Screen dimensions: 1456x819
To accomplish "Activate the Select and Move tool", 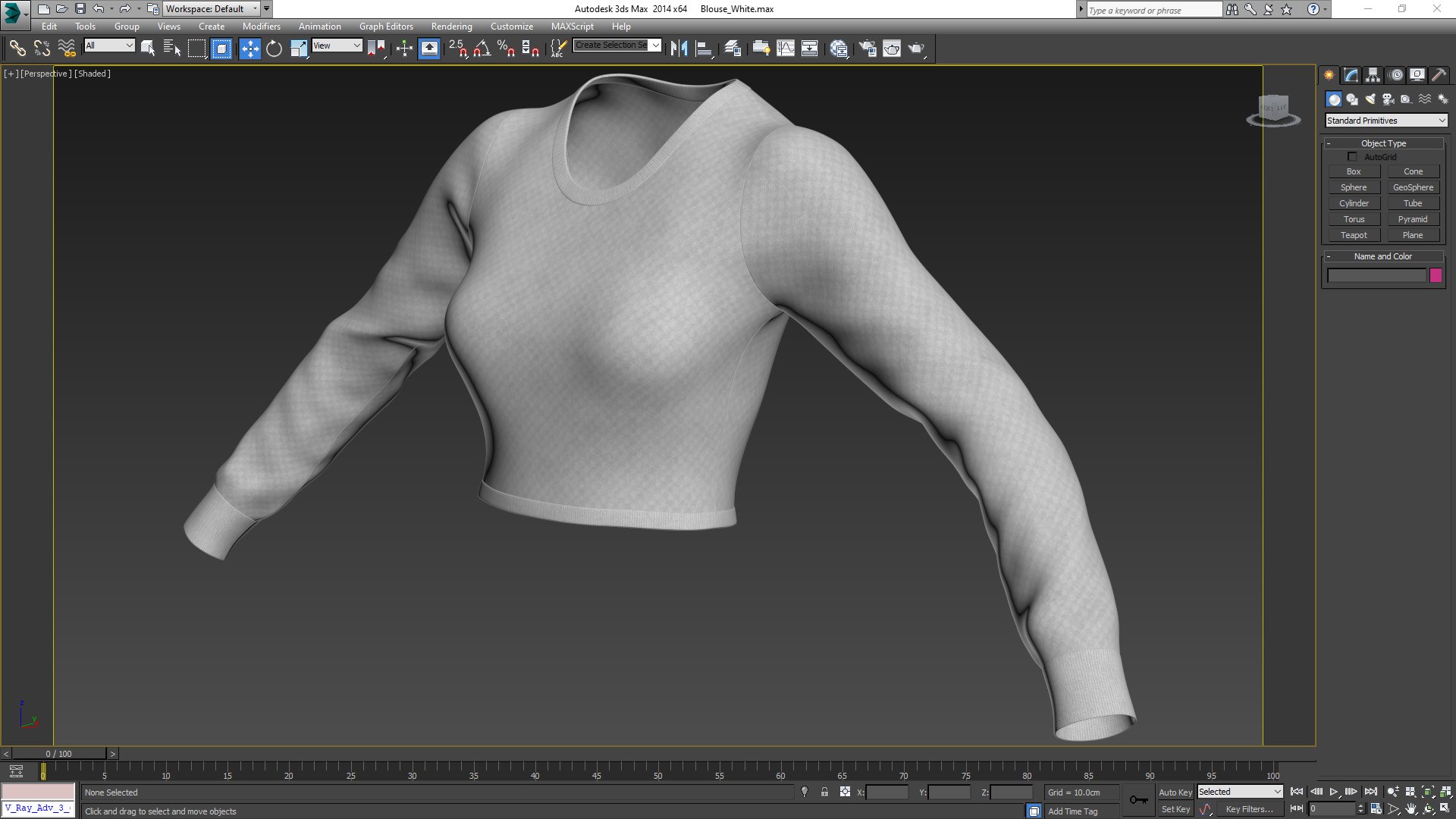I will pyautogui.click(x=249, y=49).
